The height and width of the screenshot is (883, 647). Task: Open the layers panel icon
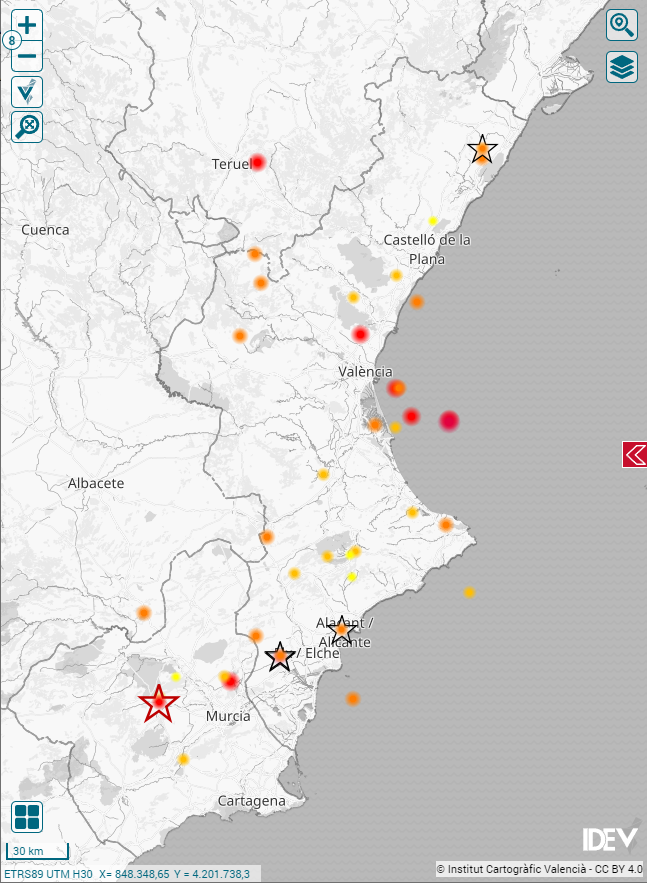pyautogui.click(x=622, y=67)
